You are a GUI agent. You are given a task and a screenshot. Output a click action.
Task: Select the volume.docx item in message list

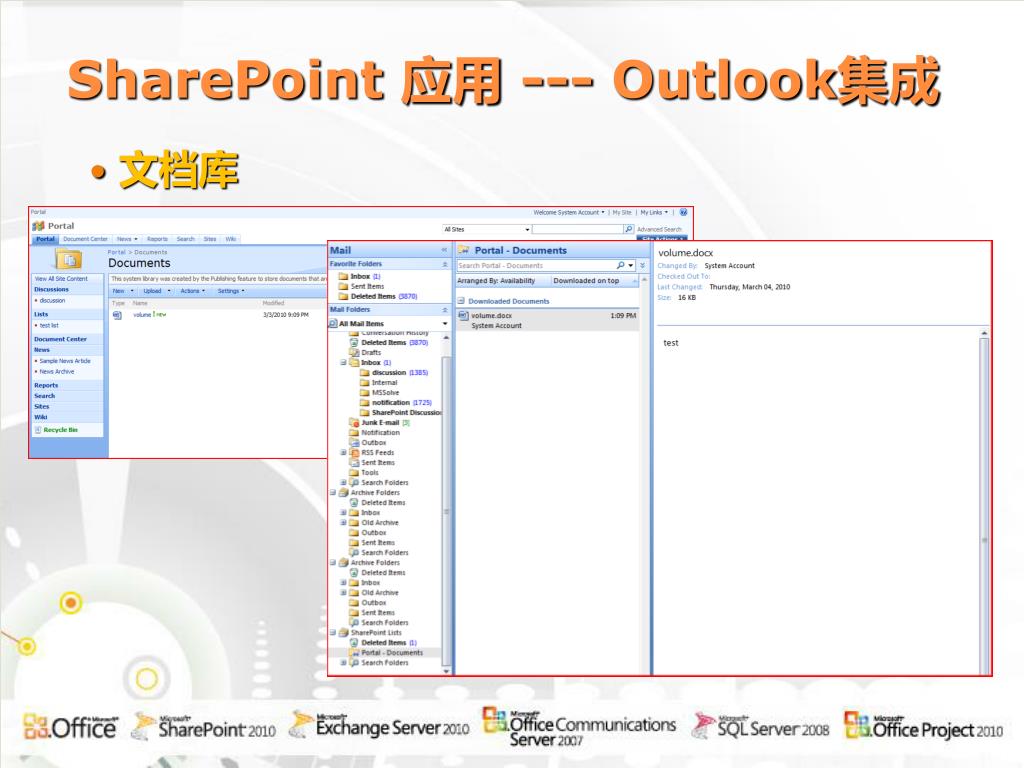(547, 320)
